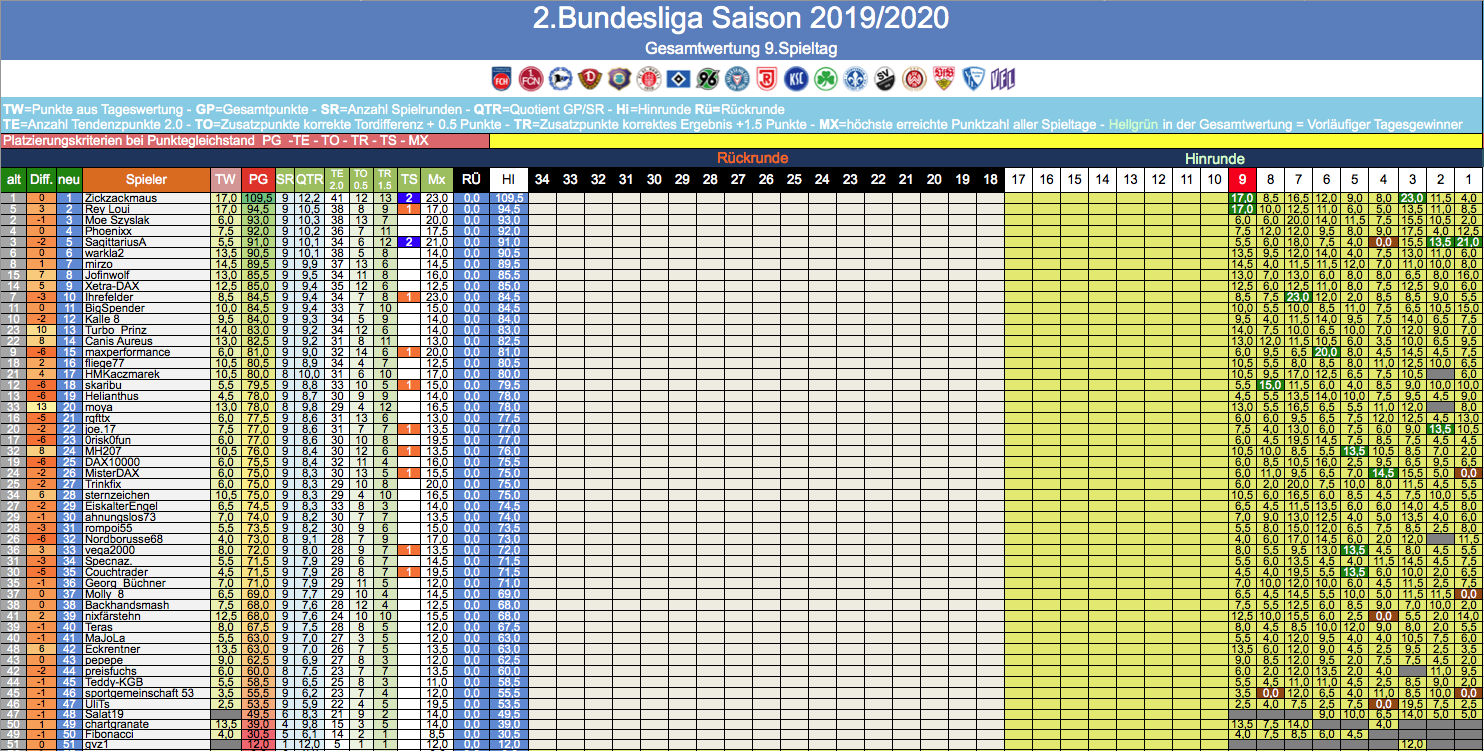Select matchday column header '34'
This screenshot has width=1484, height=751.
point(542,179)
